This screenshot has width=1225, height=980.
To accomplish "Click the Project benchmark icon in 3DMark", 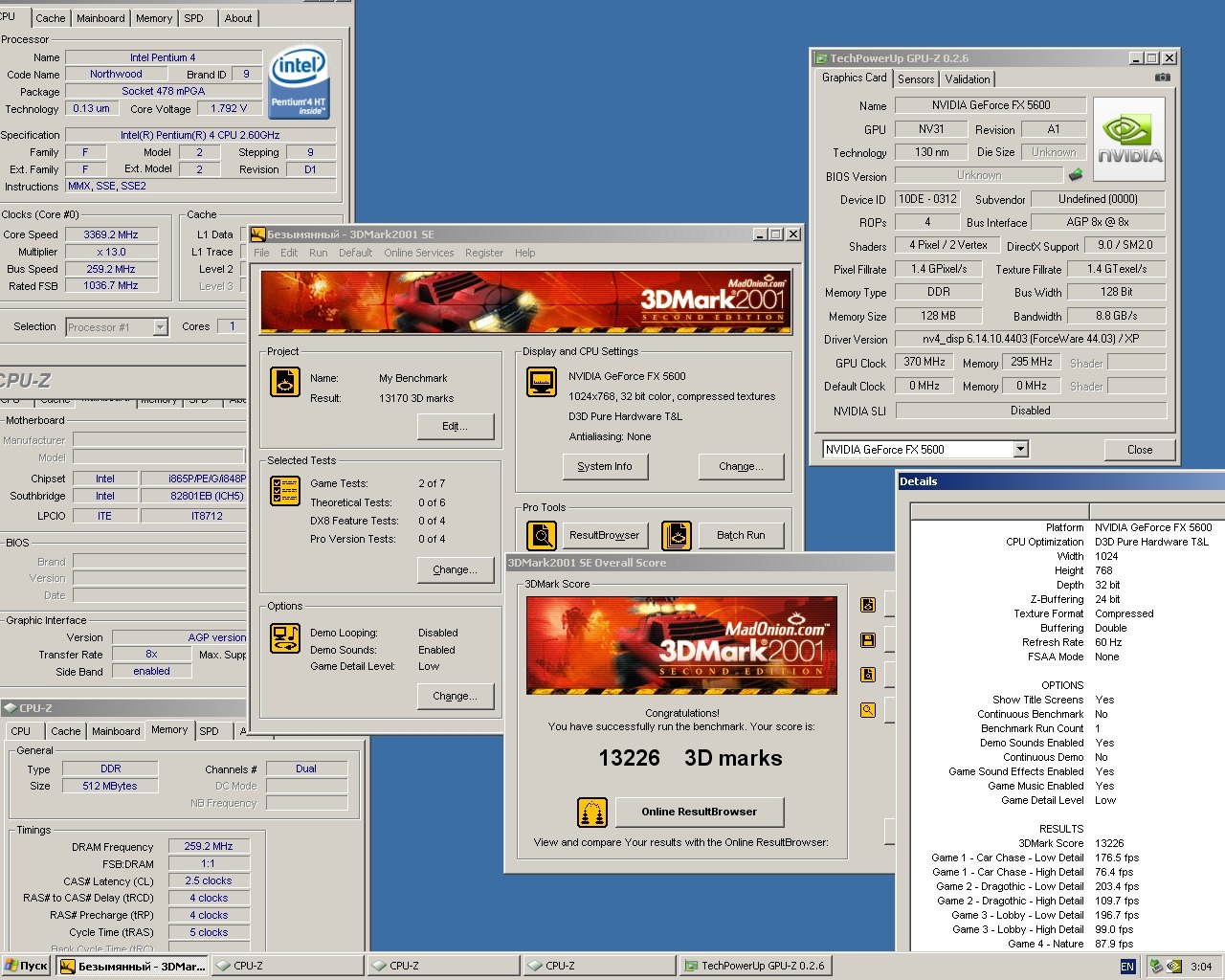I will [x=285, y=382].
